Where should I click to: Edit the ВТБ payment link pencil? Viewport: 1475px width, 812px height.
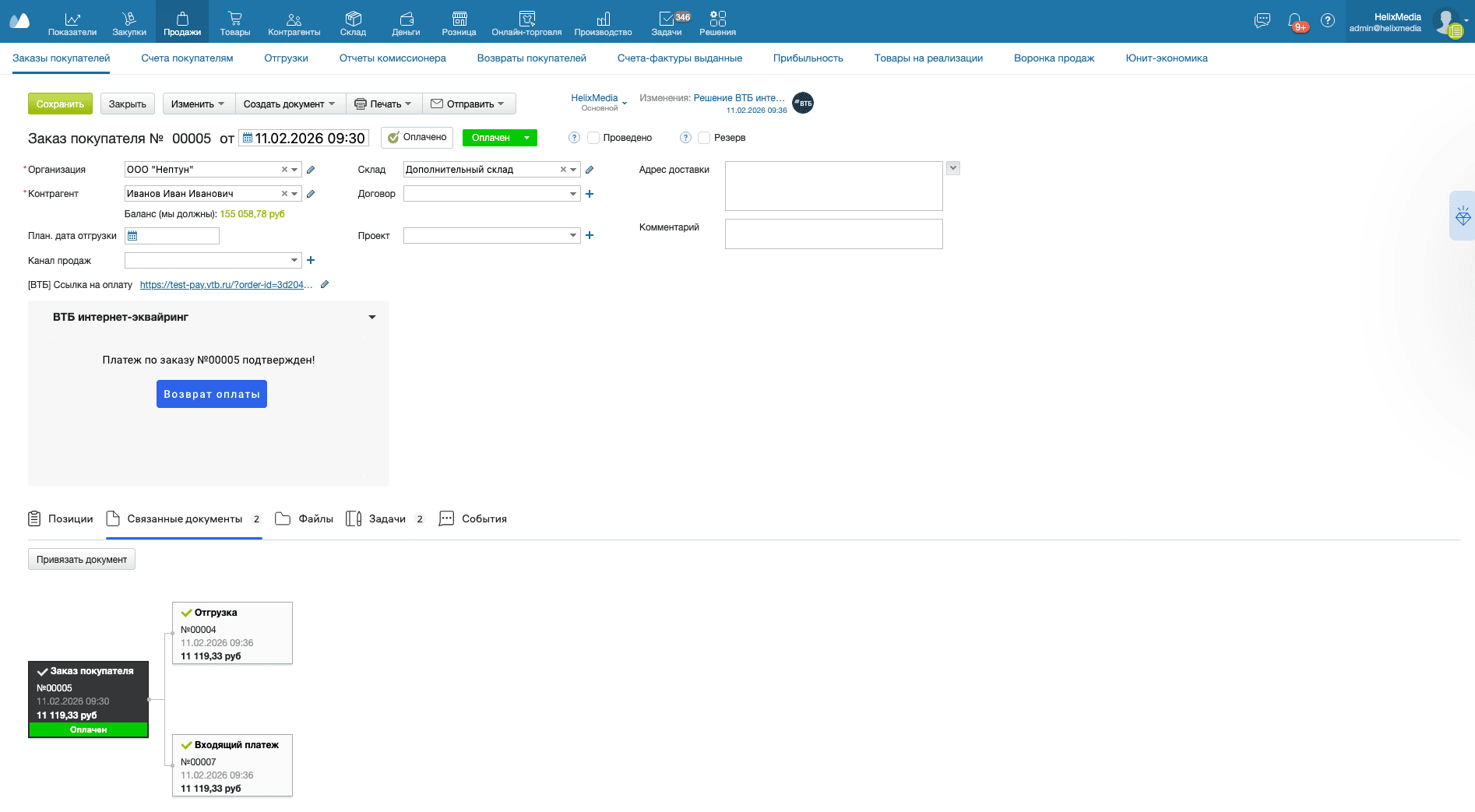click(325, 285)
